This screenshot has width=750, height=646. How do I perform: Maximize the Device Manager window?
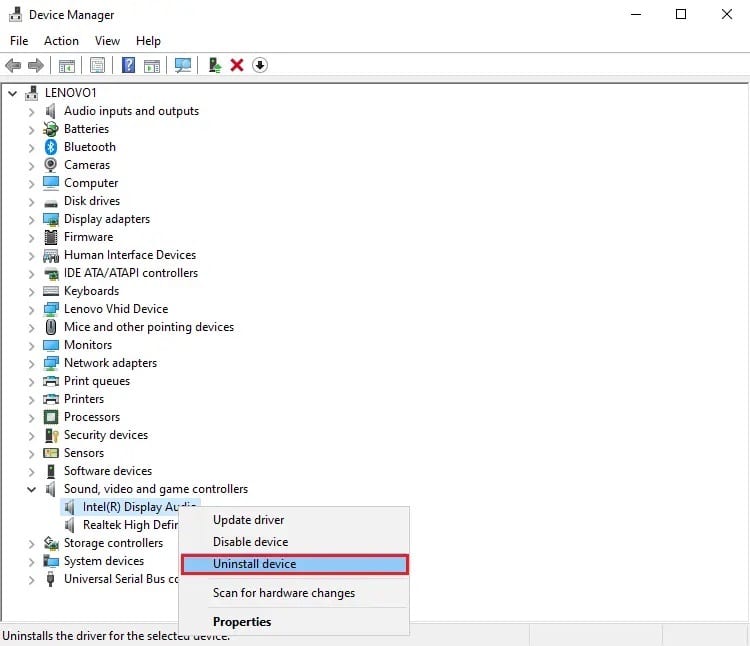click(x=681, y=14)
